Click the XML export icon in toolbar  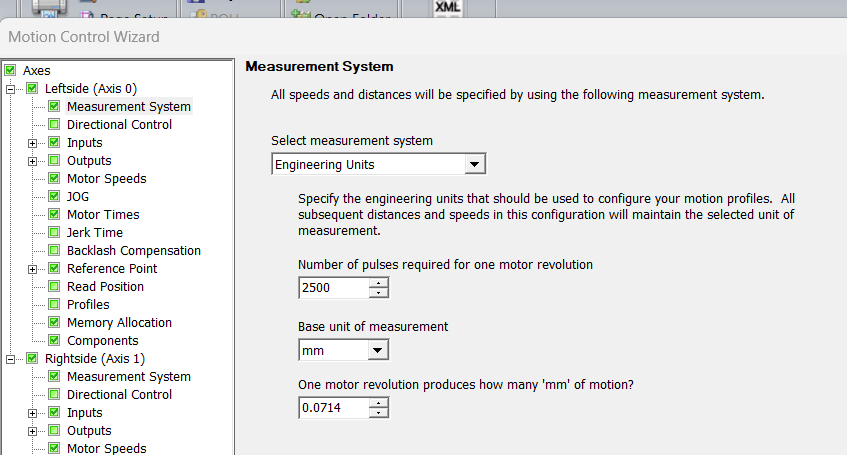(x=447, y=7)
